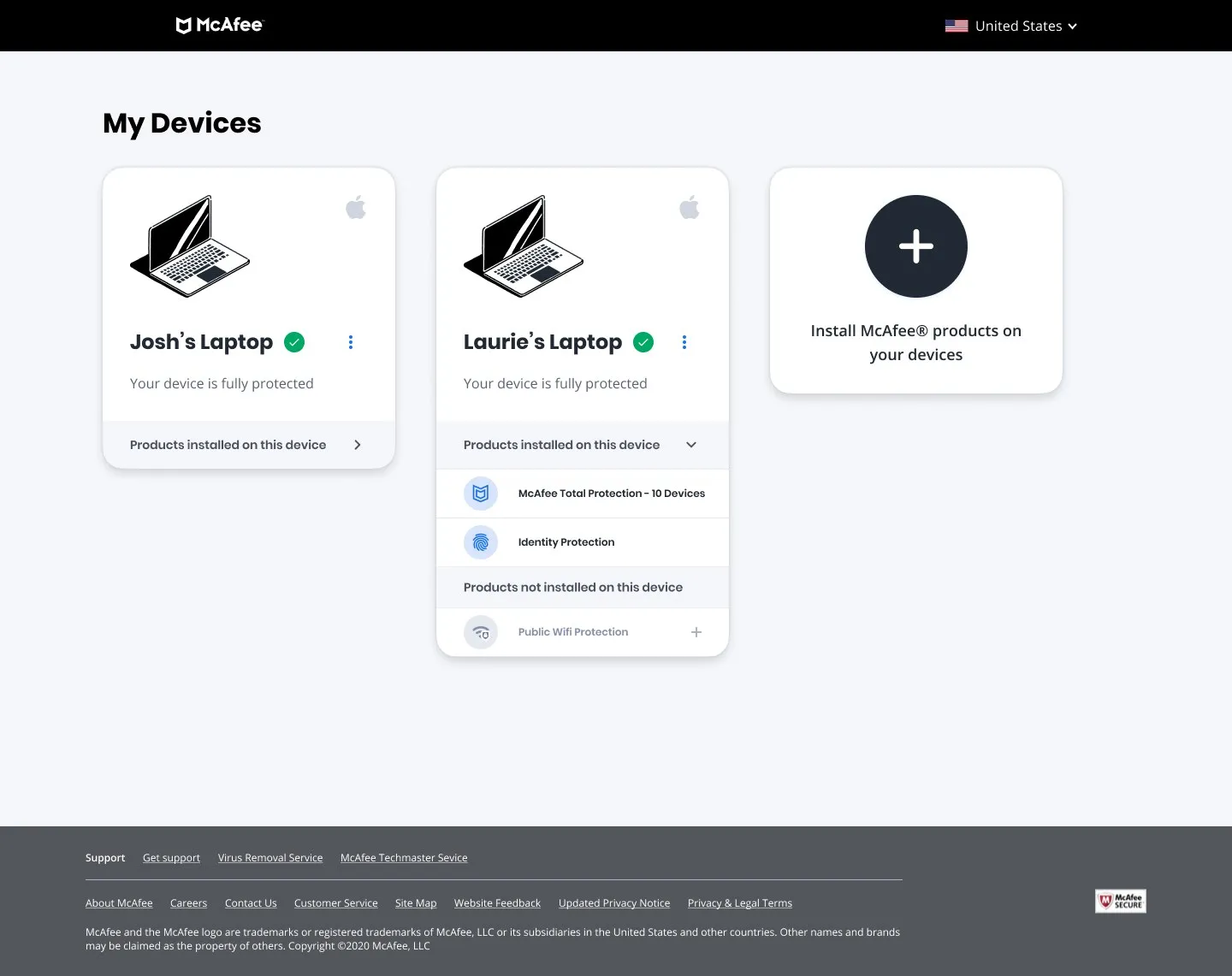
Task: Expand products installed on Josh's Laptop
Action: click(x=249, y=445)
